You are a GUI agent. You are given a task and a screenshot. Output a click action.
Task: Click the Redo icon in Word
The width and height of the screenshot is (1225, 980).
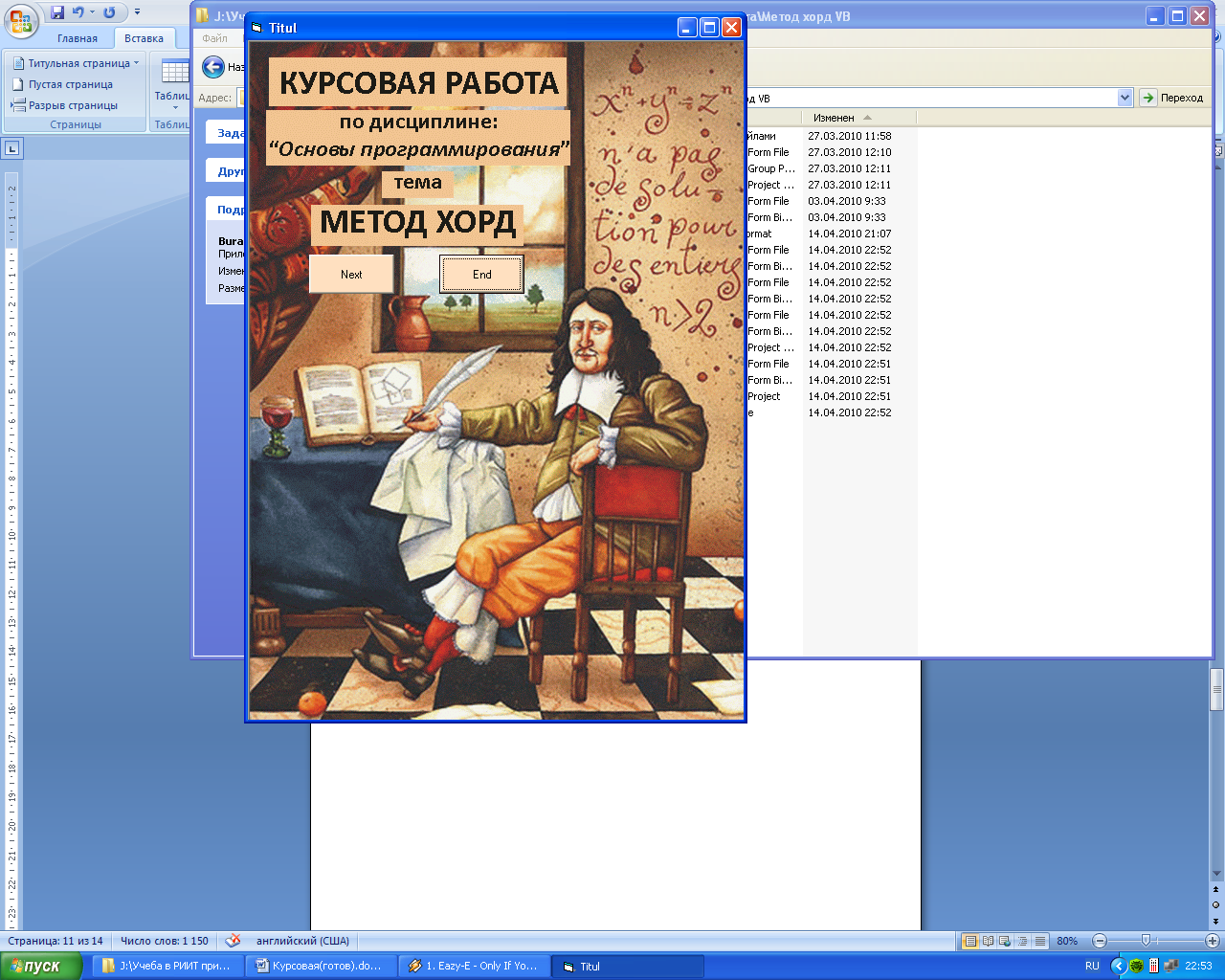[x=109, y=12]
